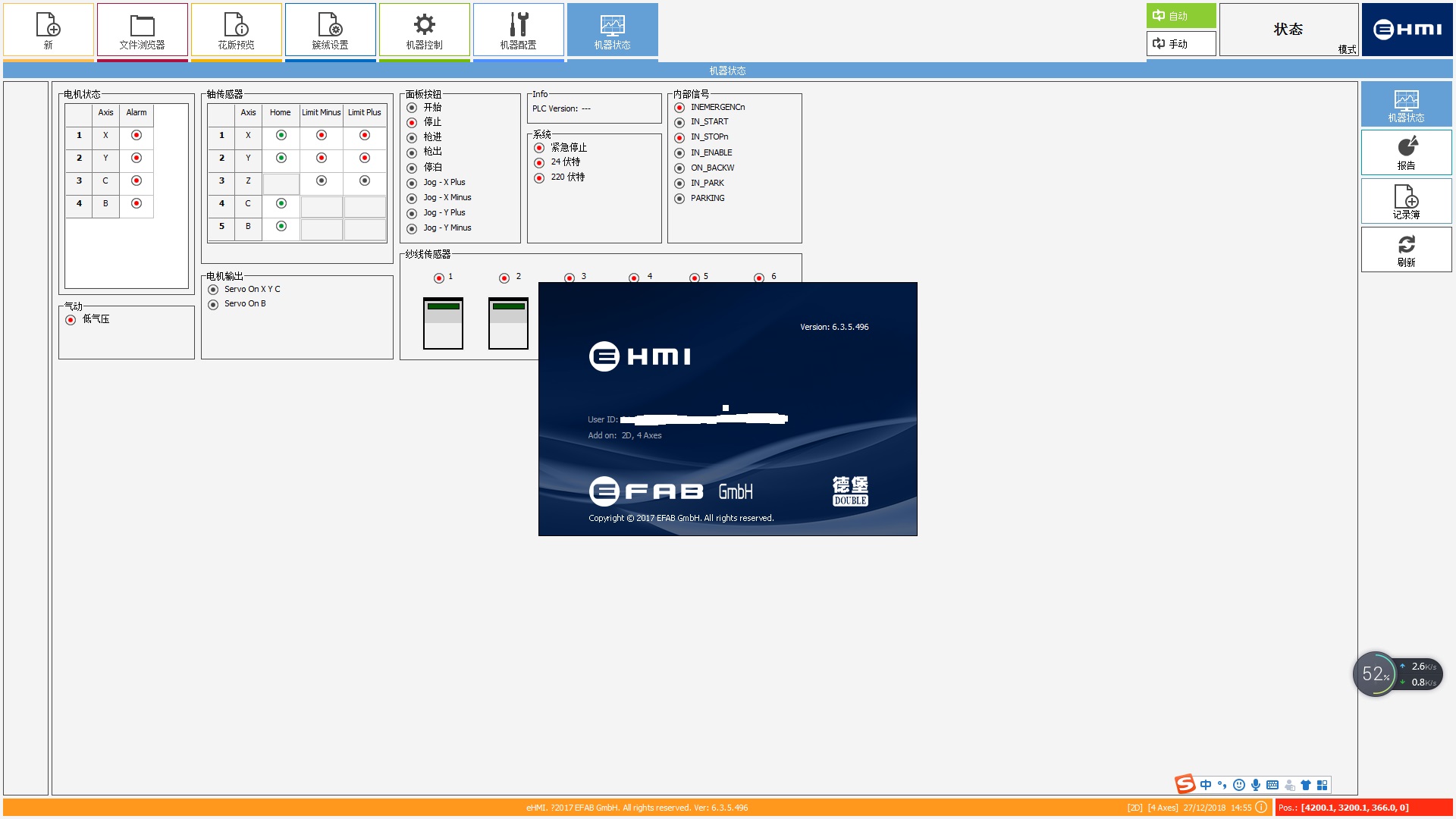This screenshot has width=1456, height=819.
Task: Open 机器配置 machine configuration tools
Action: pos(518,30)
